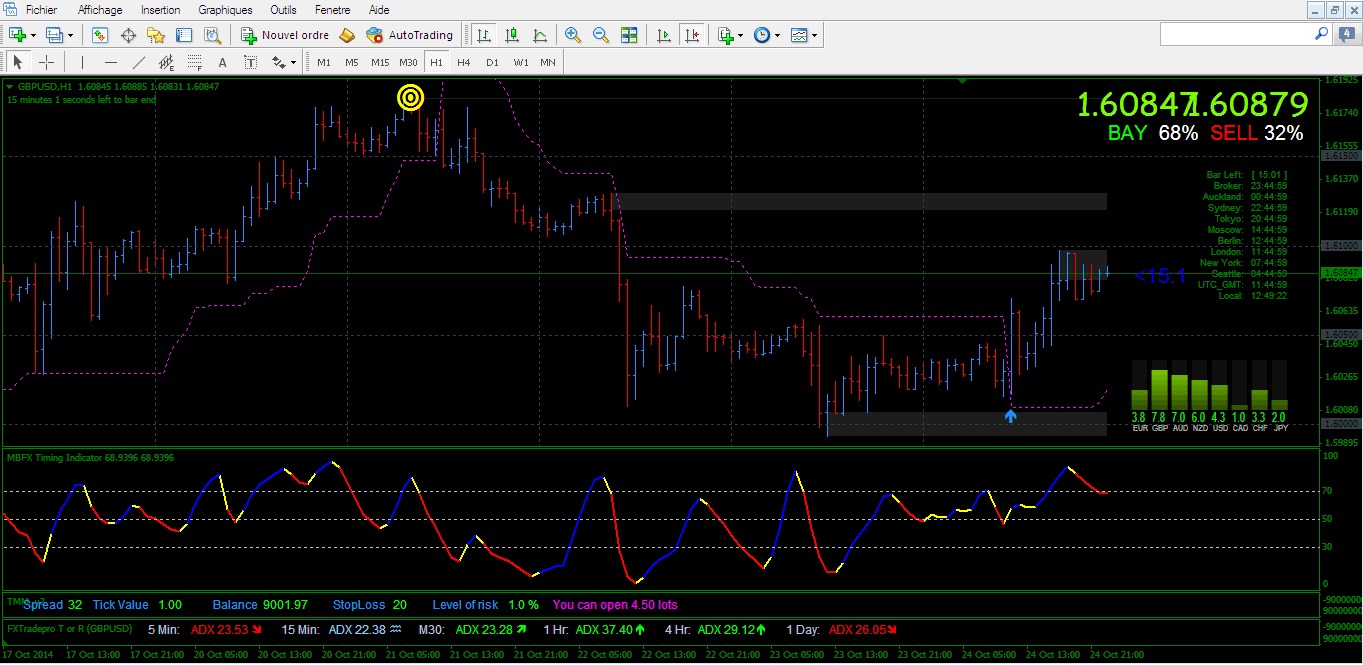The width and height of the screenshot is (1363, 665).
Task: Select the blue up arrow on chart
Action: pyautogui.click(x=1010, y=415)
